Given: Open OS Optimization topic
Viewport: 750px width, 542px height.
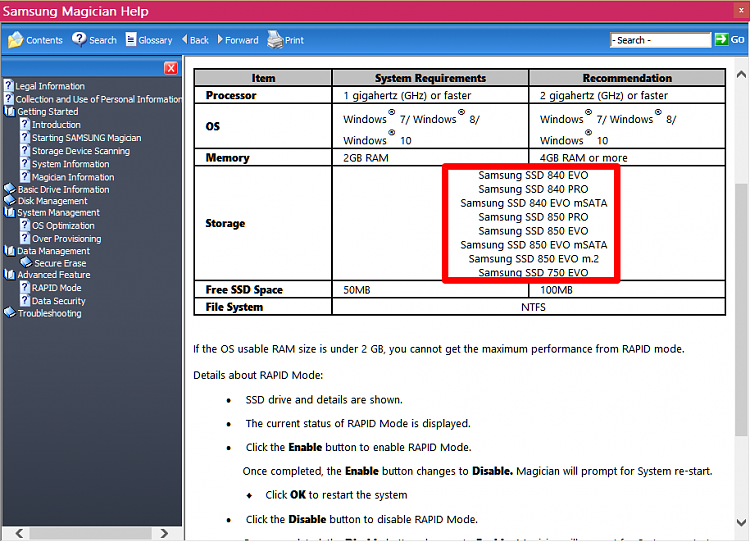Looking at the screenshot, I should point(63,226).
